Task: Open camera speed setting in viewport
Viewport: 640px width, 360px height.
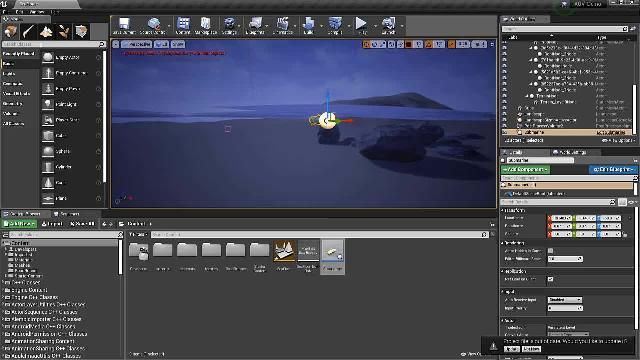Action: click(x=479, y=44)
